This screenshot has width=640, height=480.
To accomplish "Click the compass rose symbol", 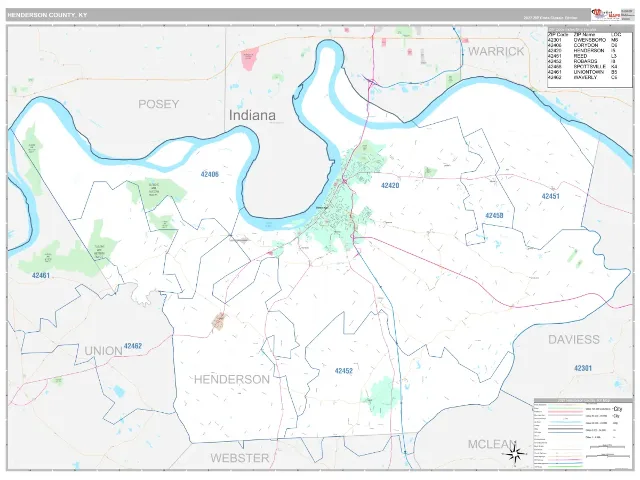I will [516, 454].
